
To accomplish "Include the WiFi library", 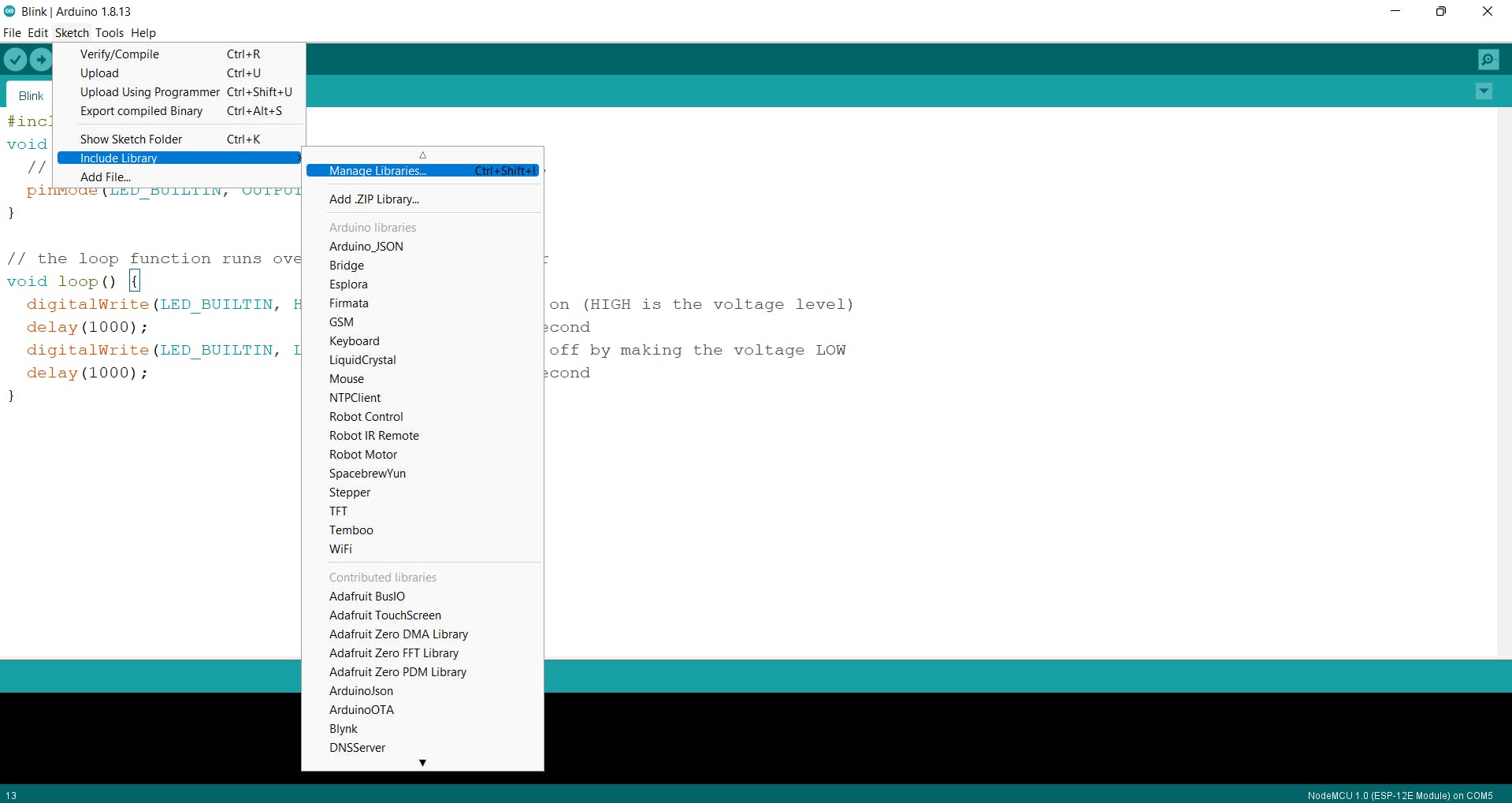I will pos(422,549).
